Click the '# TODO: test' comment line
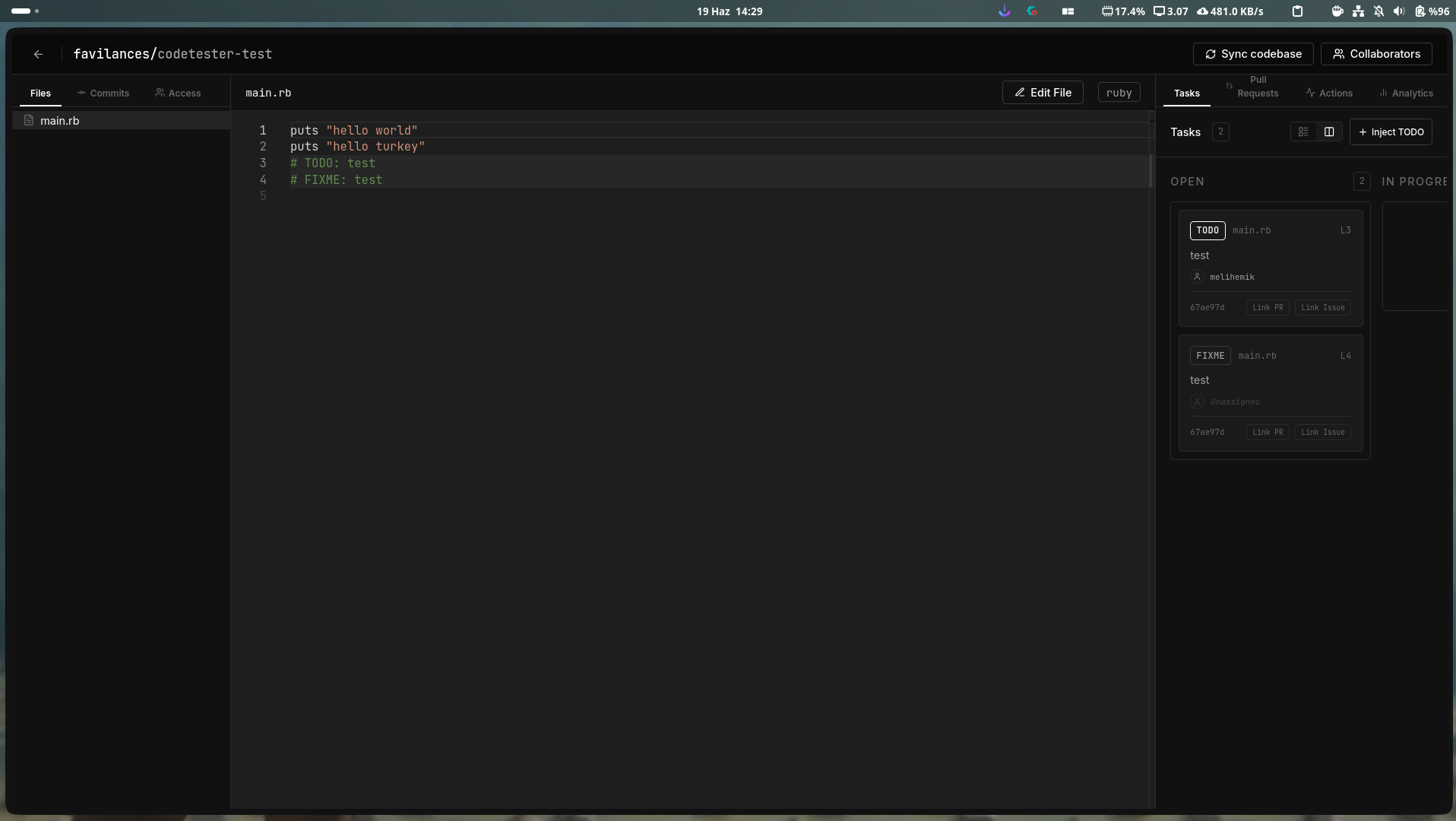This screenshot has height=821, width=1456. click(x=333, y=163)
